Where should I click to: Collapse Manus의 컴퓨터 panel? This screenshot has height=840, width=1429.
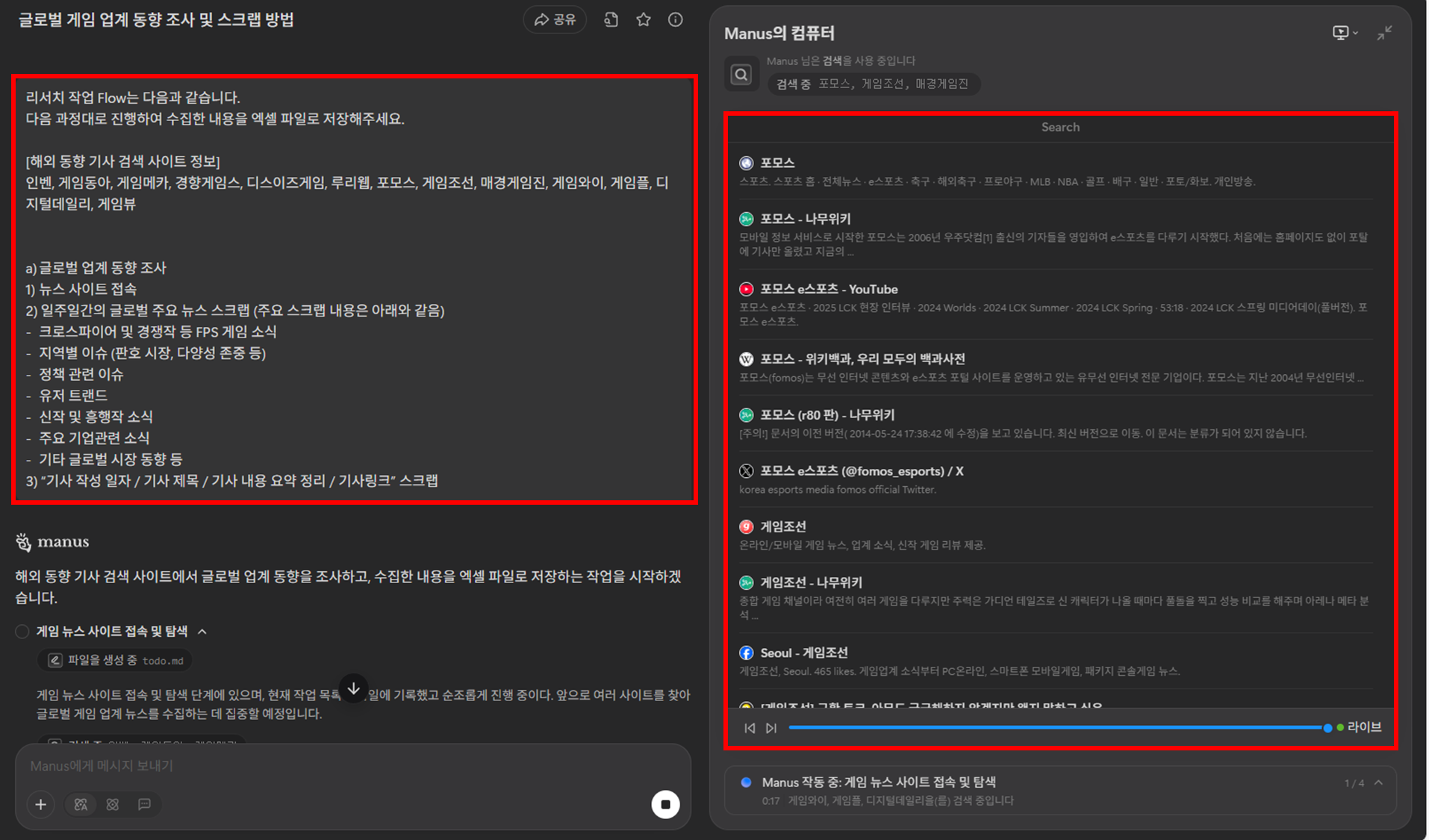[1385, 33]
